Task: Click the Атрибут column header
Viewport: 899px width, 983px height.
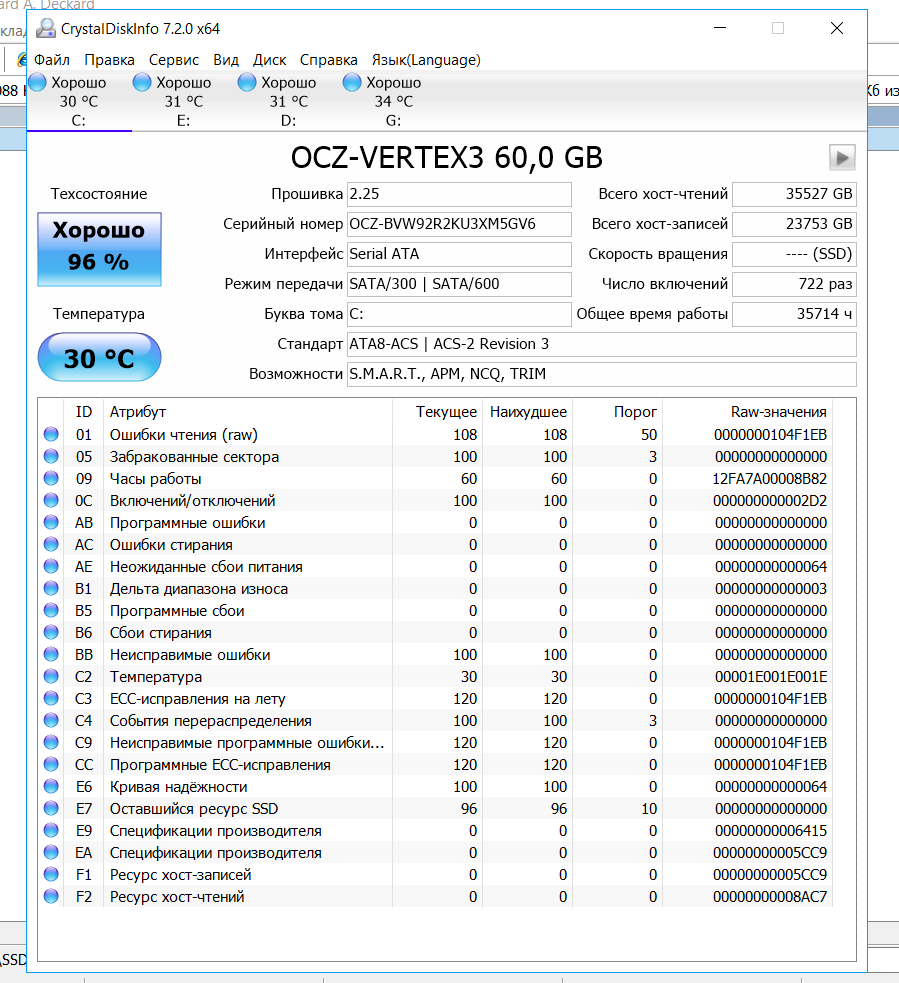Action: [x=248, y=412]
